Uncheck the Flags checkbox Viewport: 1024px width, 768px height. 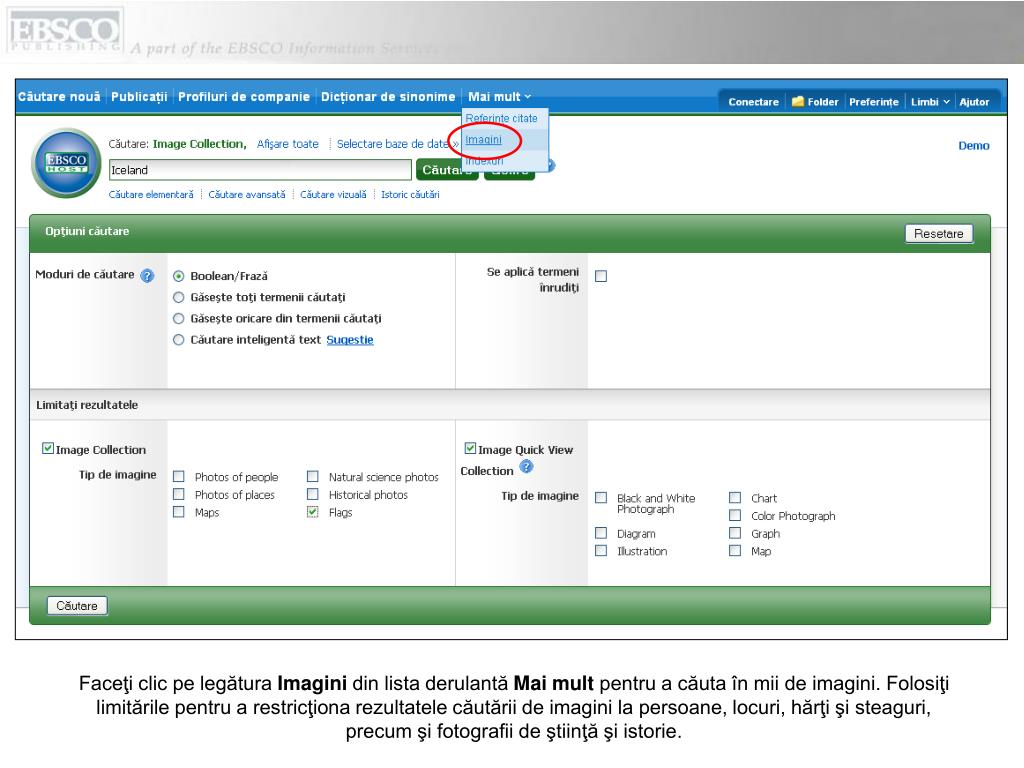(313, 511)
